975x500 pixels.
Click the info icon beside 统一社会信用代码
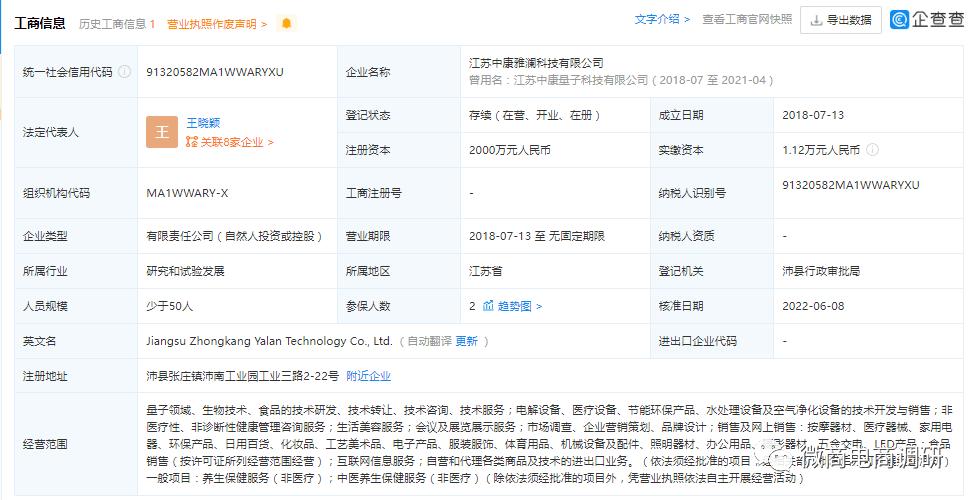(x=124, y=72)
